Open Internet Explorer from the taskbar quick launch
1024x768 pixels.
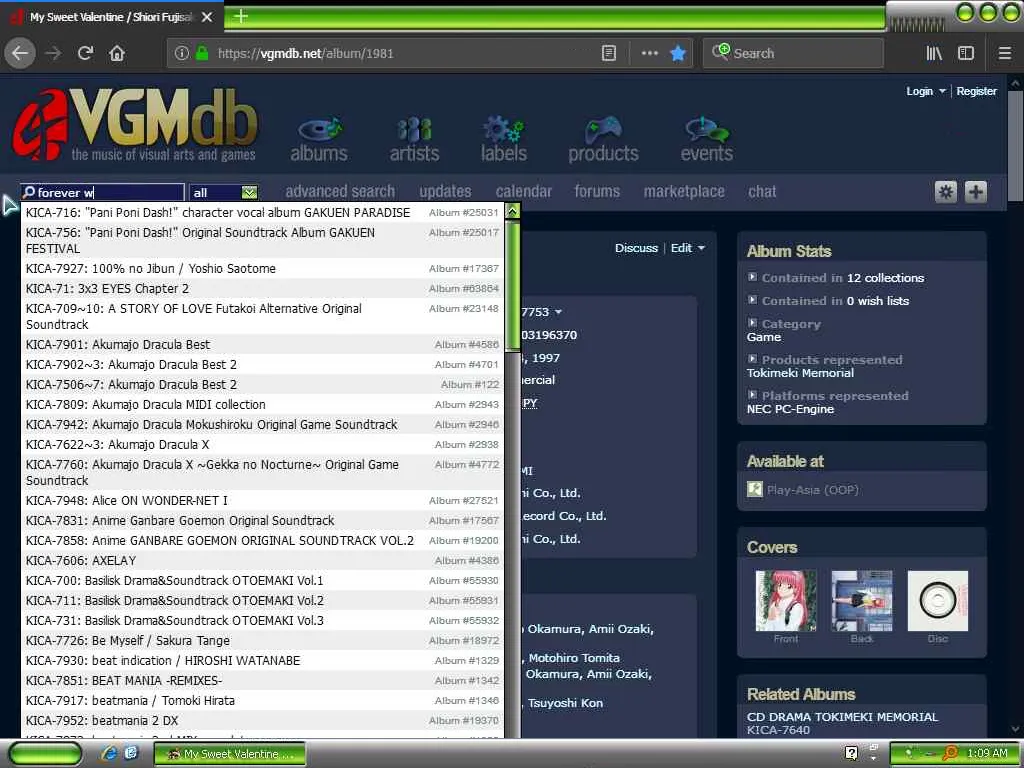(x=109, y=753)
